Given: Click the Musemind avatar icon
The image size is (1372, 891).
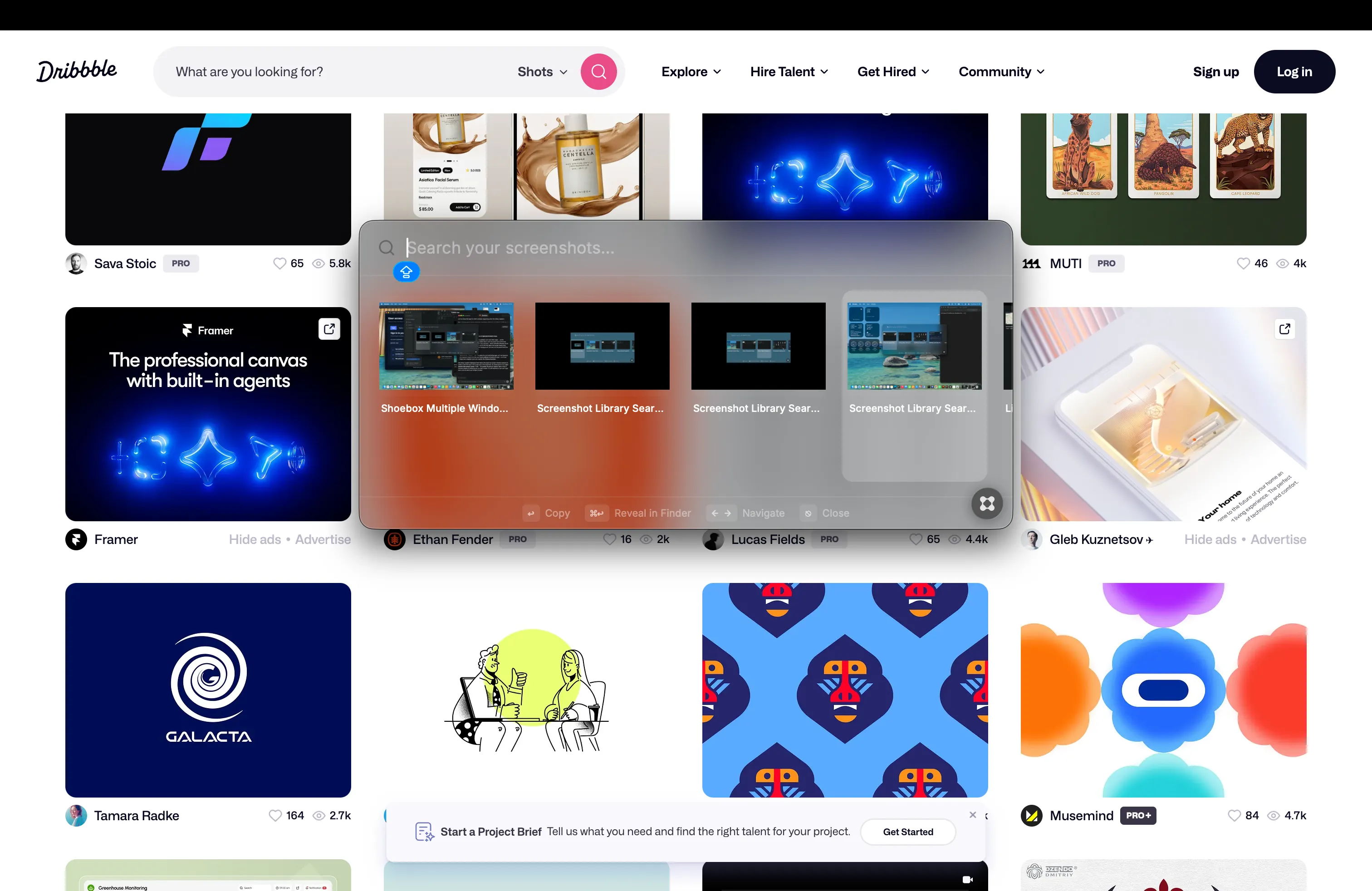Looking at the screenshot, I should coord(1031,816).
